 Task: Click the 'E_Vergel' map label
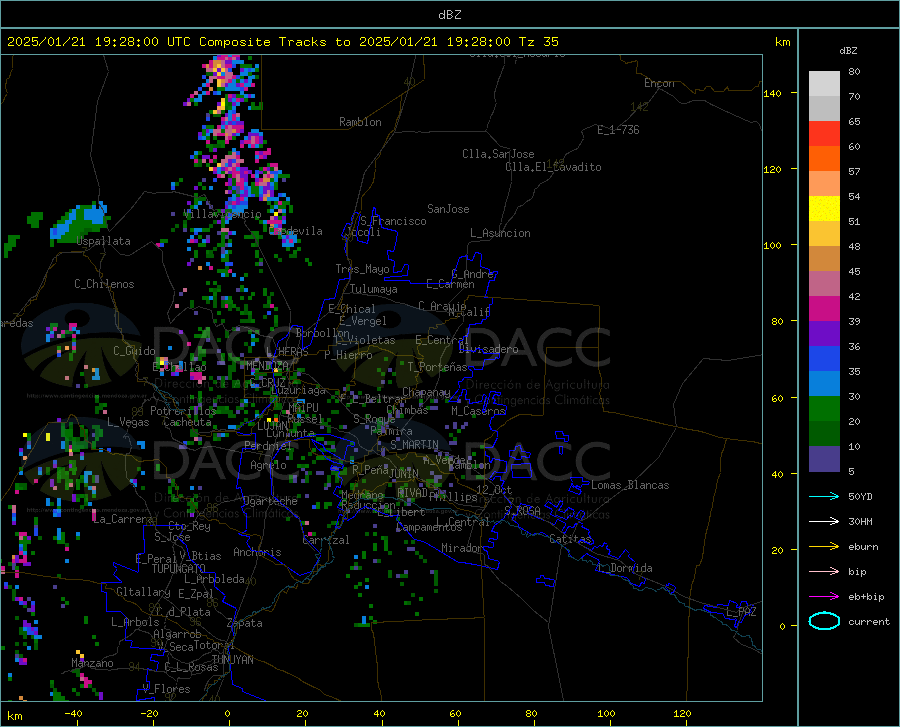(363, 321)
